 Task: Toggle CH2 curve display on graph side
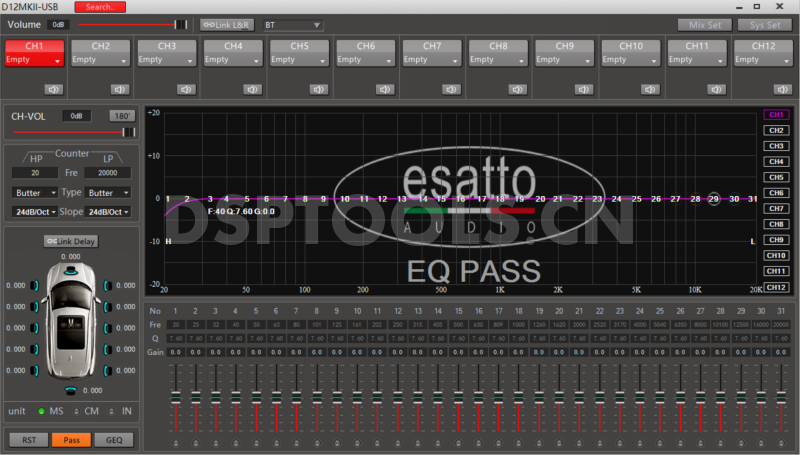tap(776, 131)
